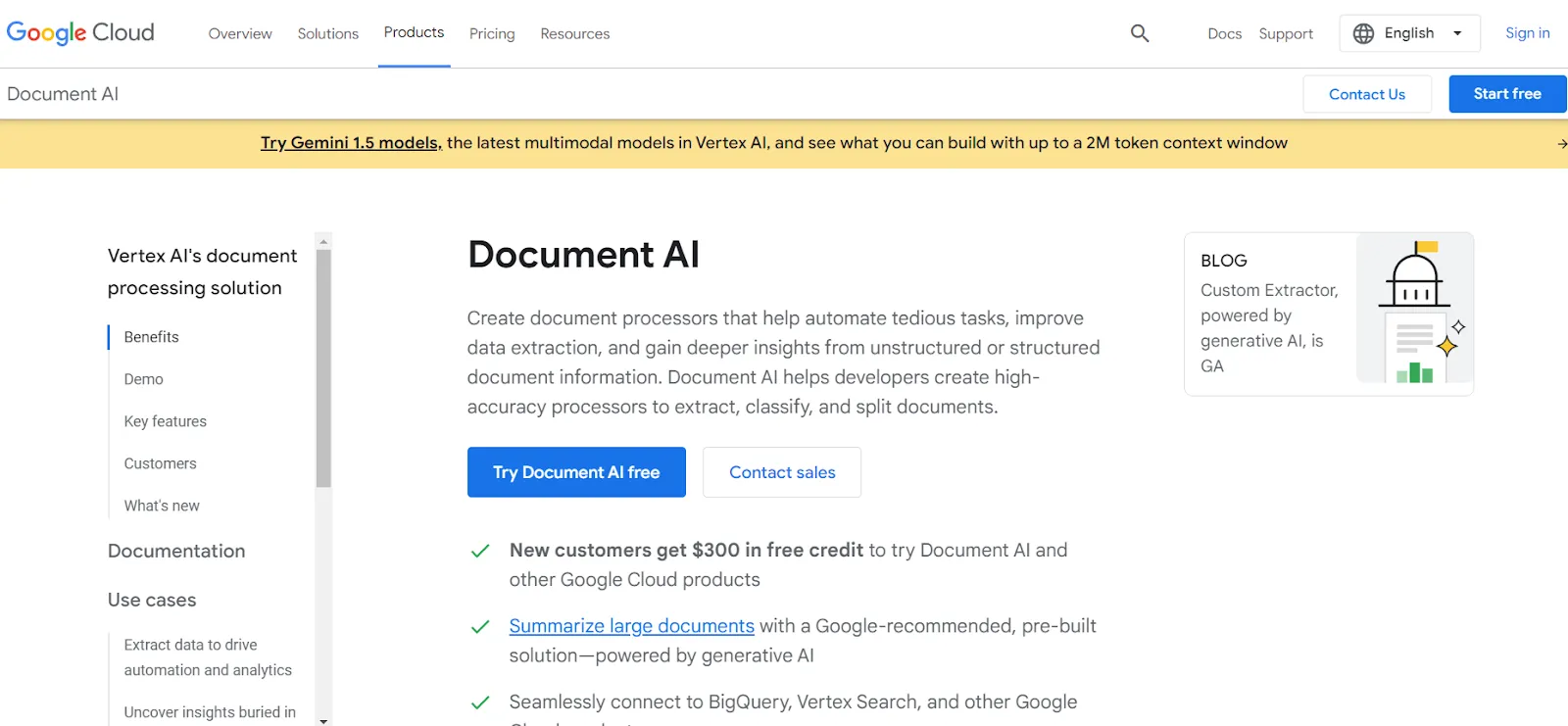Click the sidebar scrollbar thumb
Image resolution: width=1568 pixels, height=726 pixels.
coord(323,368)
